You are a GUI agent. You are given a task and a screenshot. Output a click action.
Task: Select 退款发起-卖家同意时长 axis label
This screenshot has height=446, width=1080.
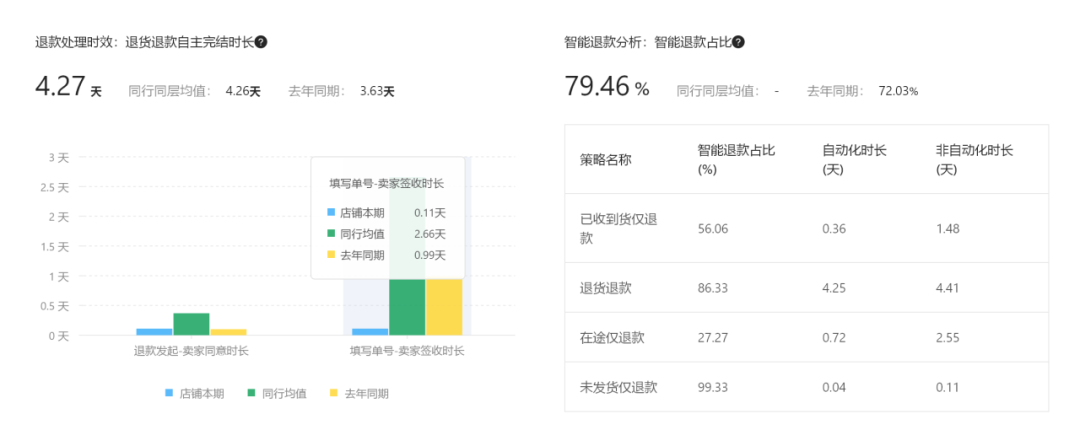191,351
